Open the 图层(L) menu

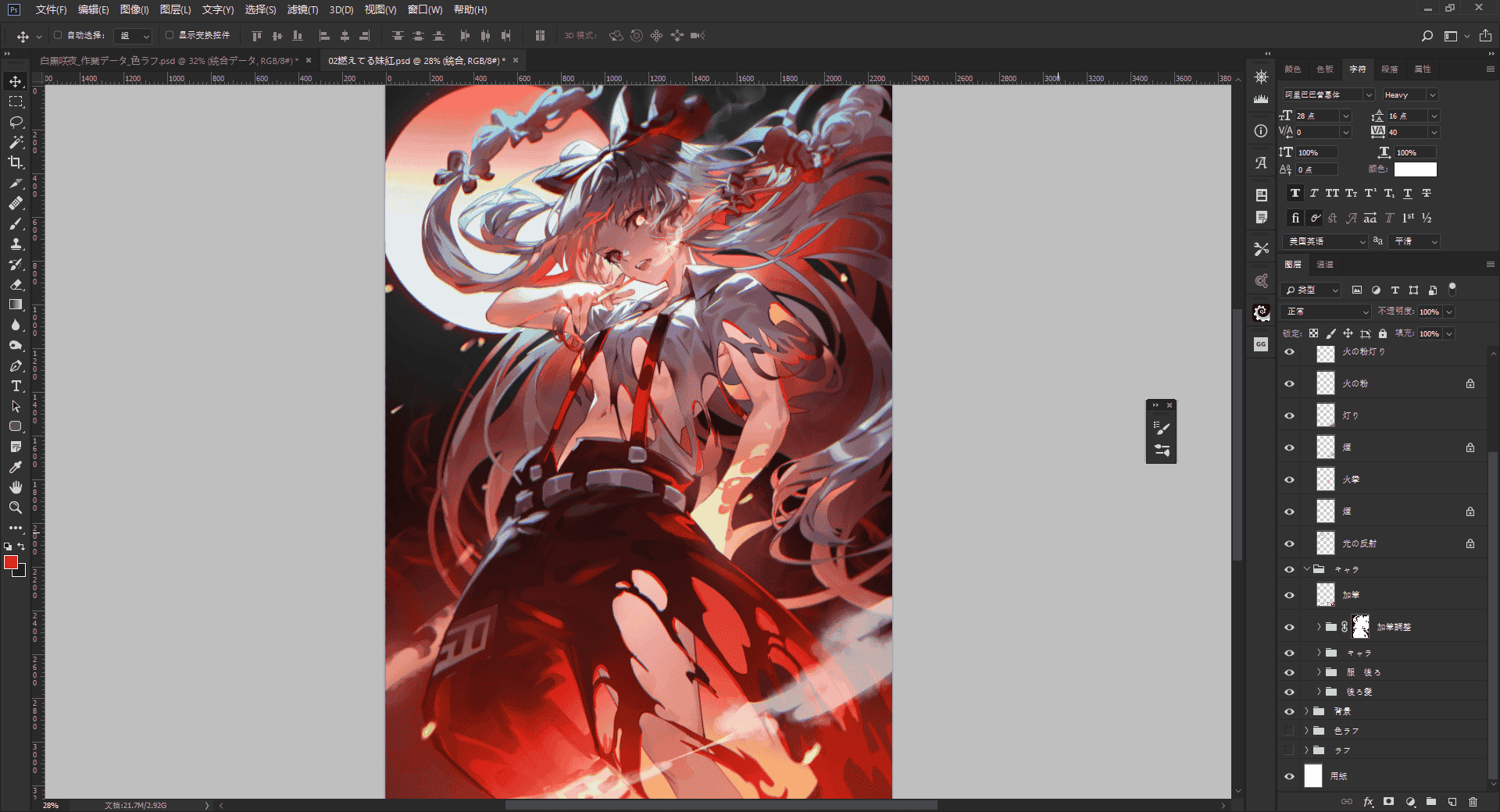175,9
